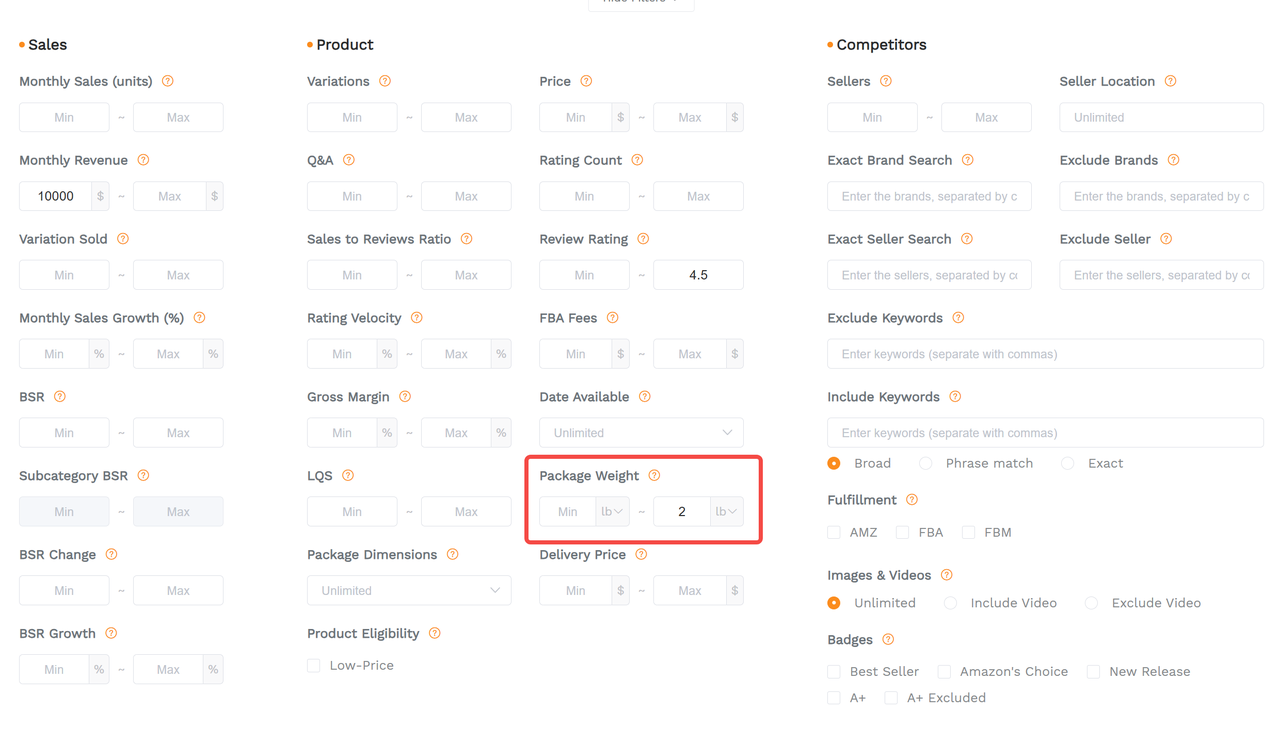Viewport: 1280px width, 729px height.
Task: Expand the Date Available dropdown
Action: (641, 433)
